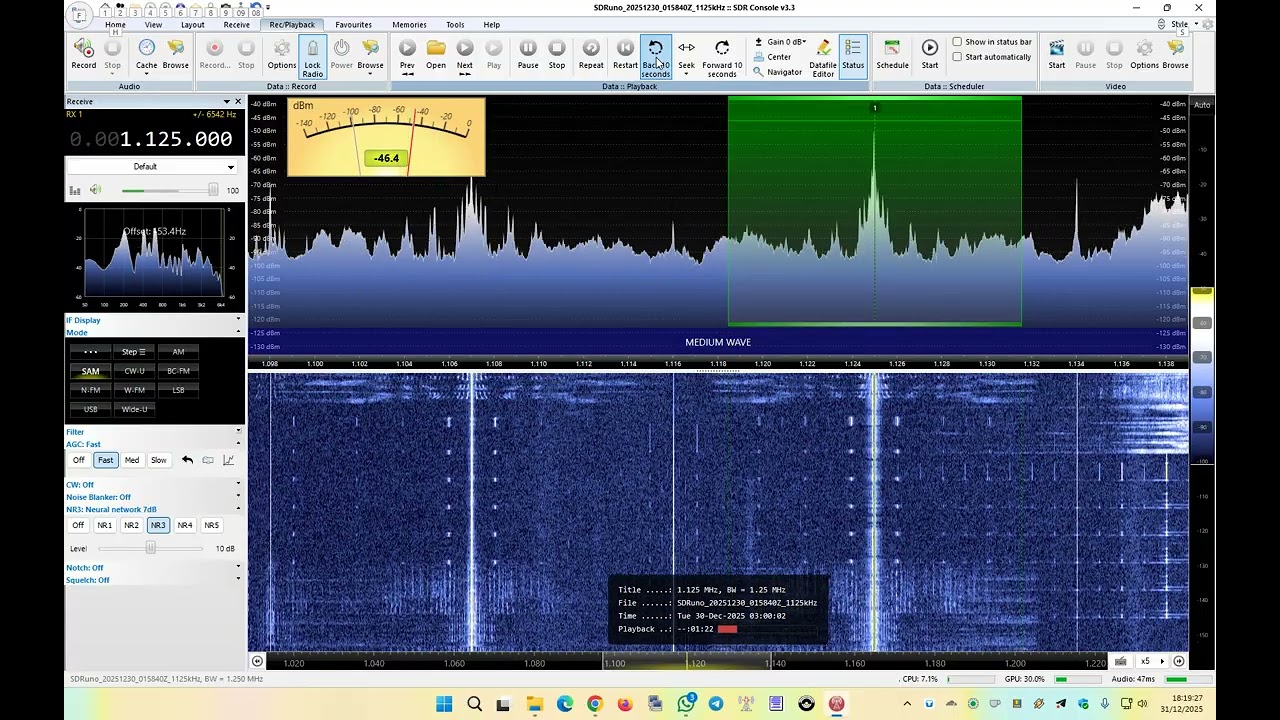Open the Scheduler Schedule window

(893, 54)
